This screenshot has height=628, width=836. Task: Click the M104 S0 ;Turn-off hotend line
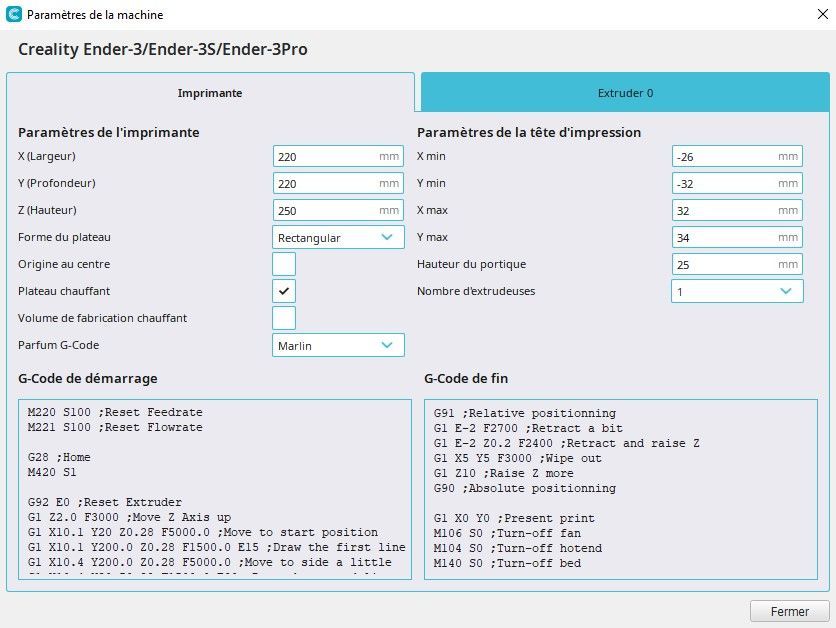(518, 548)
